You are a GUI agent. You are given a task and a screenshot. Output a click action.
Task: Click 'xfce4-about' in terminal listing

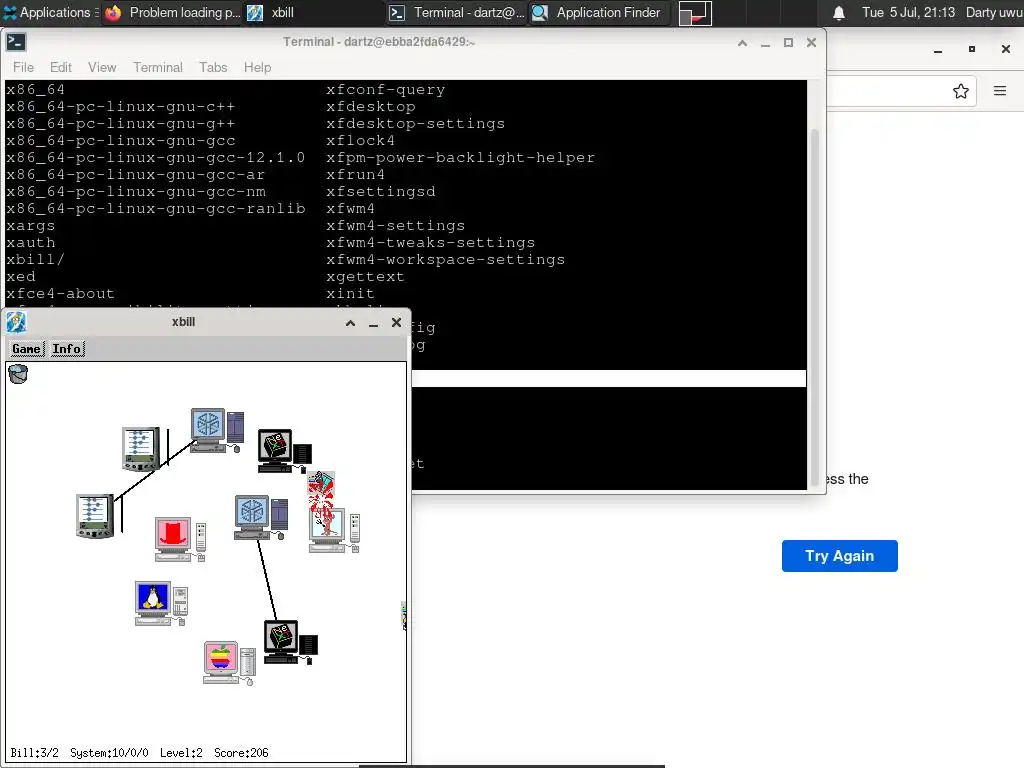60,293
